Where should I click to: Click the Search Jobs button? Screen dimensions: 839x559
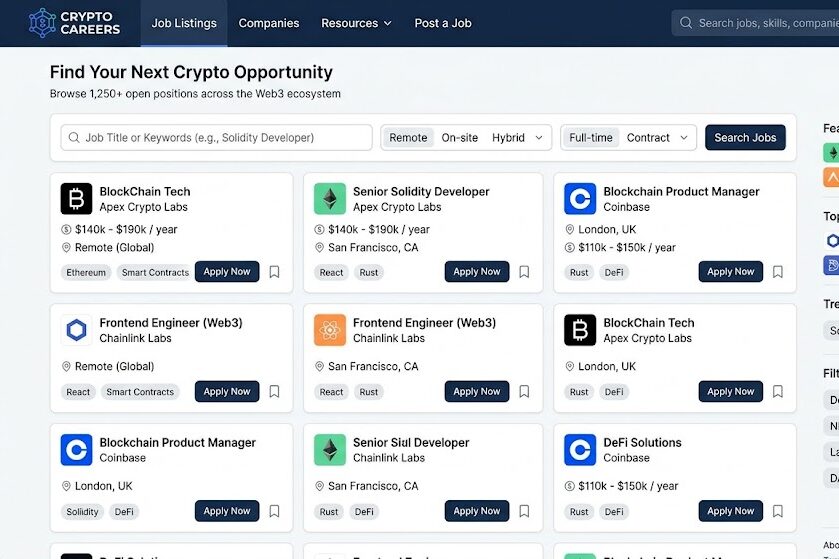tap(745, 137)
